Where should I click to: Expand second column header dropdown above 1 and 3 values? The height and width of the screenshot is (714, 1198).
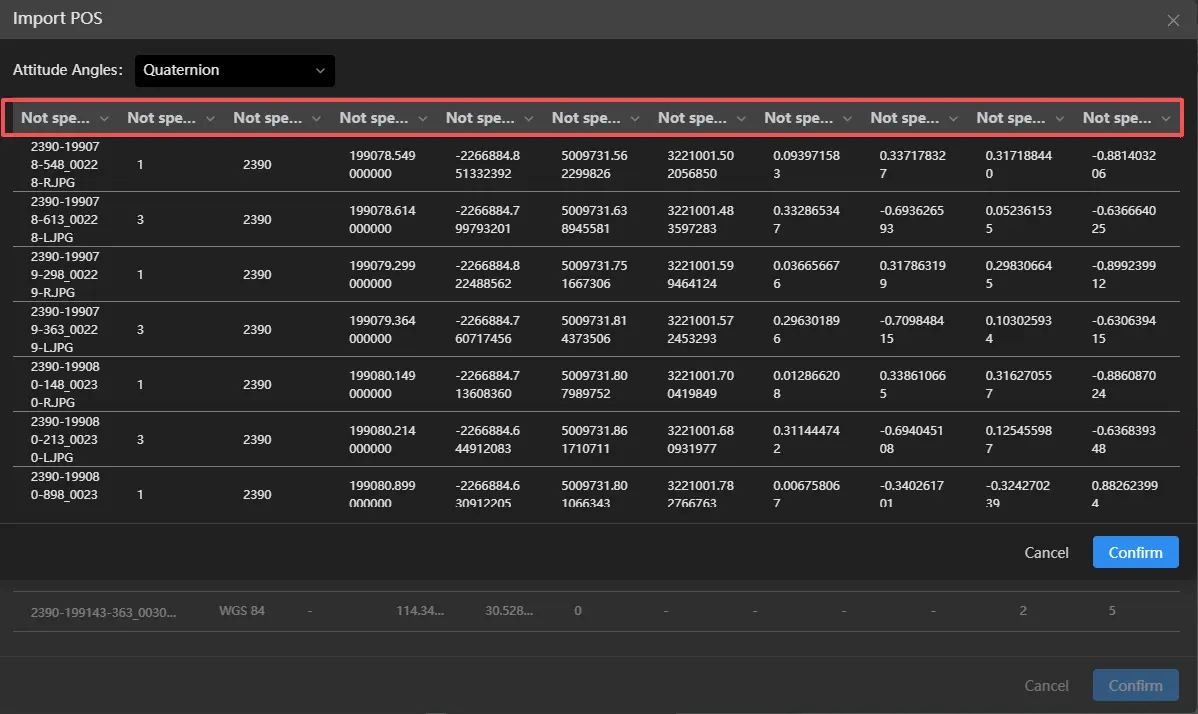tap(171, 118)
